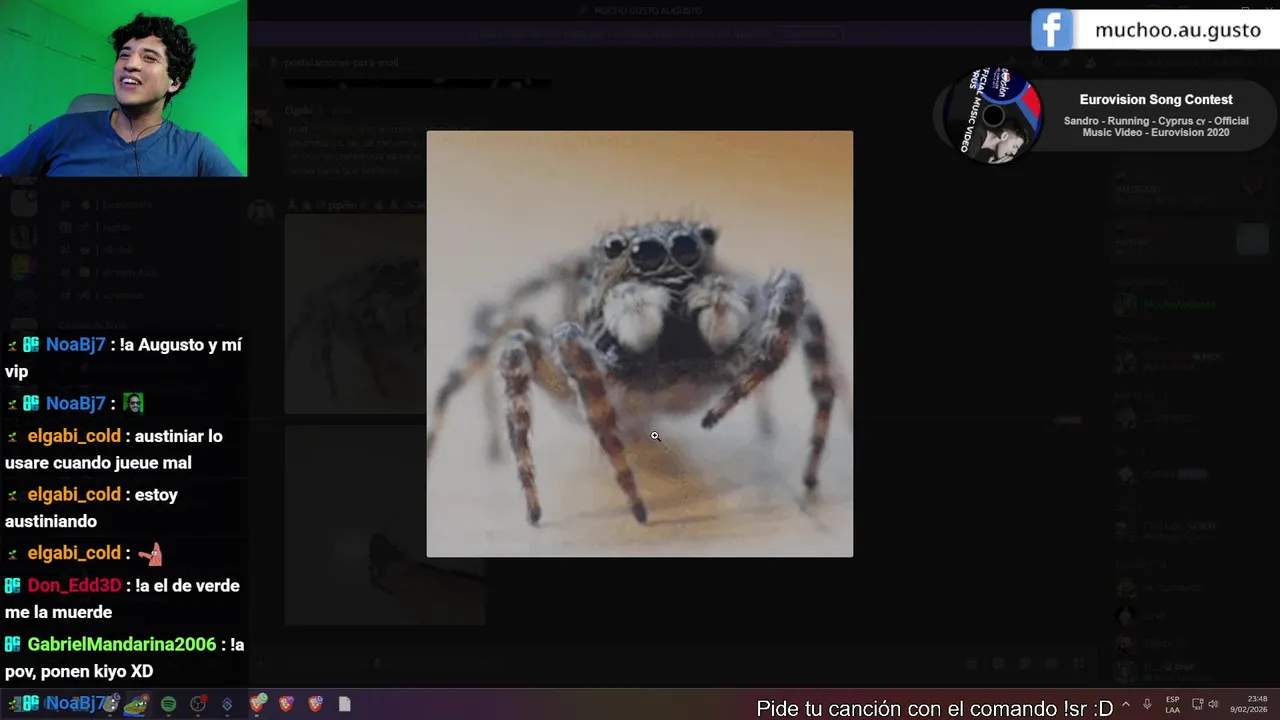Screen dimensions: 1280x720
Task: Open Spotify from the taskbar
Action: [x=168, y=704]
